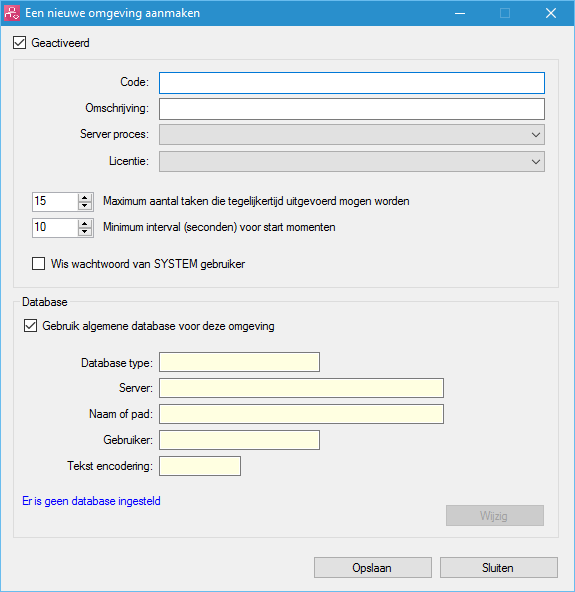Image resolution: width=575 pixels, height=592 pixels.
Task: Minimize the dialog window
Action: point(460,13)
